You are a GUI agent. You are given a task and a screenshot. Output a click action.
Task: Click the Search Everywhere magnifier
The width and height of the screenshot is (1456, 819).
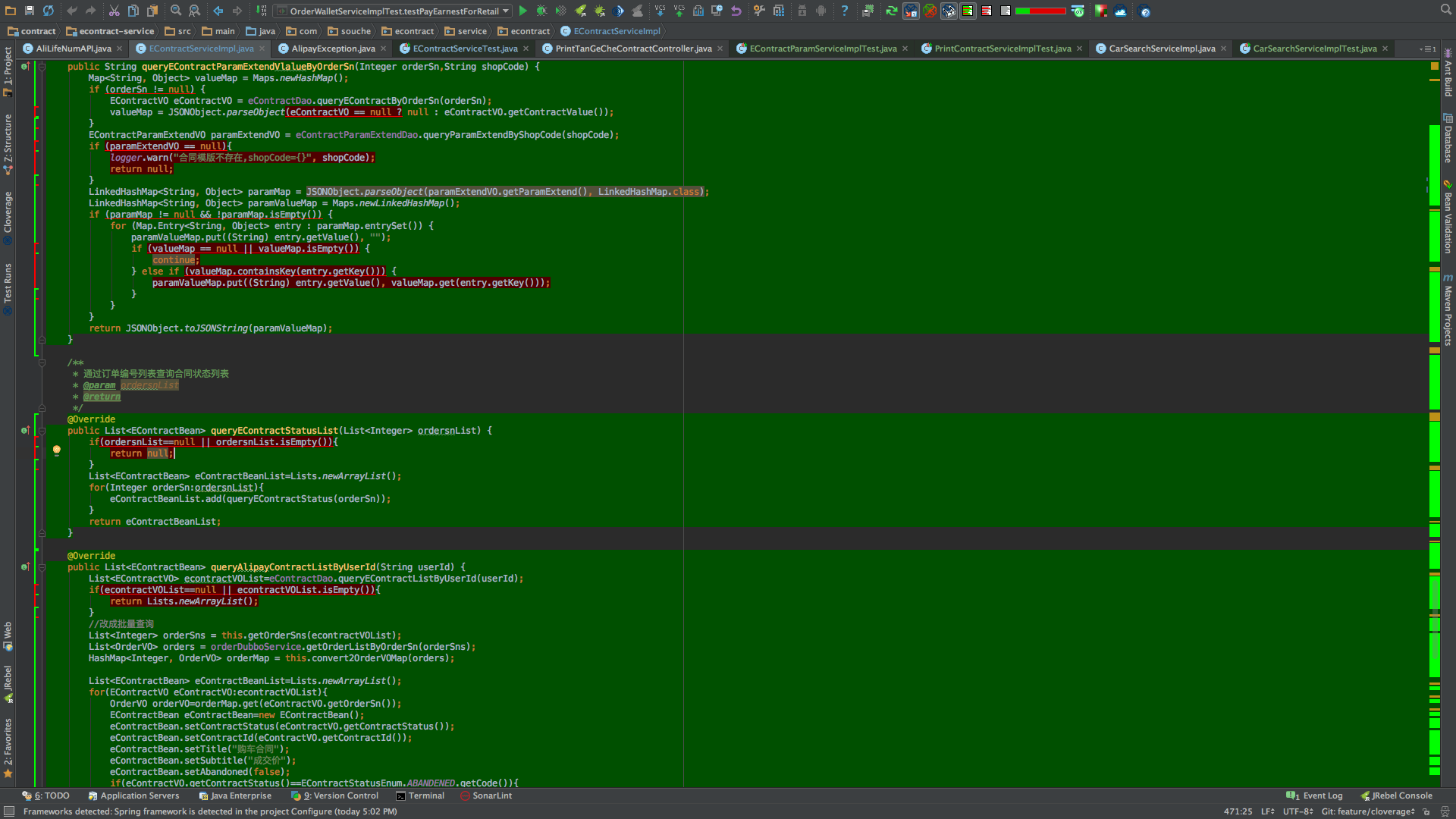[x=1446, y=10]
